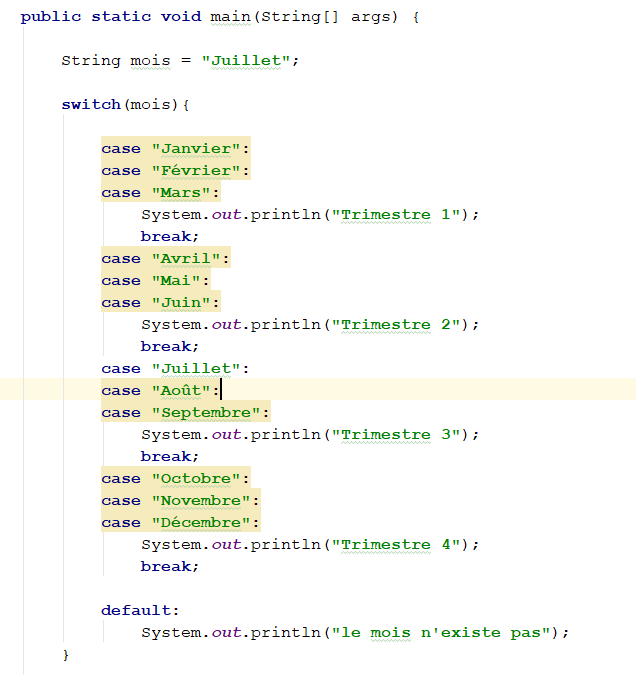636x675 pixels.
Task: Click the mois argument inside switch parentheses
Action: 150,104
